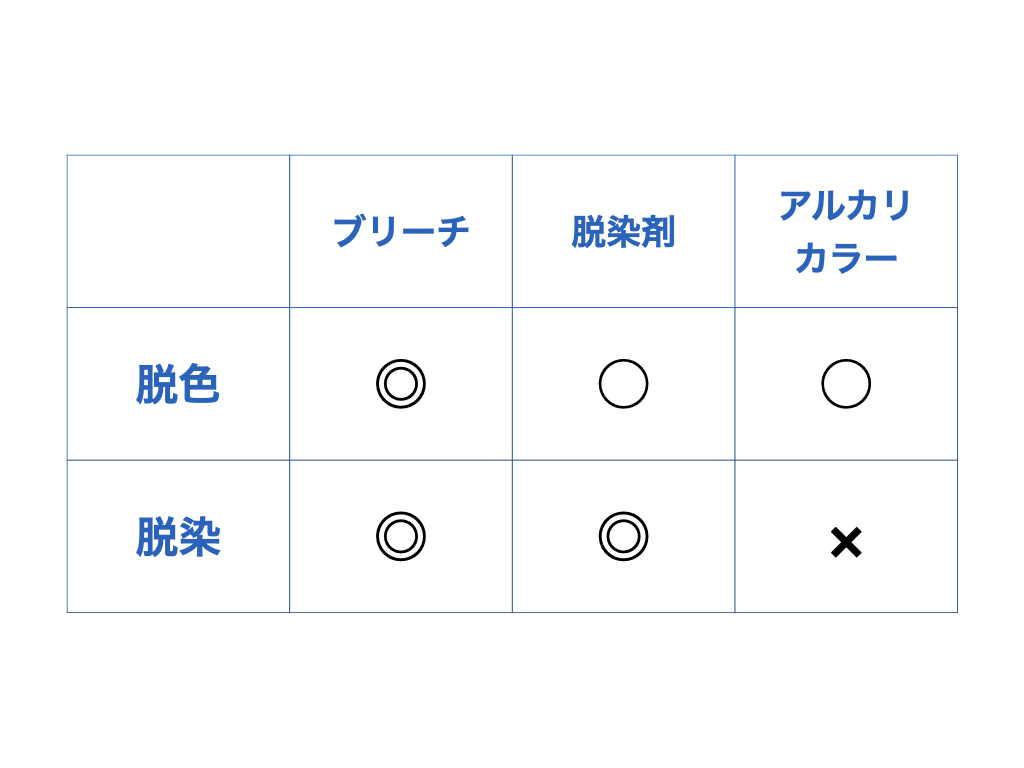Screen dimensions: 1024x768
Task: Select the 脱染剤 column header text
Action: coord(623,232)
